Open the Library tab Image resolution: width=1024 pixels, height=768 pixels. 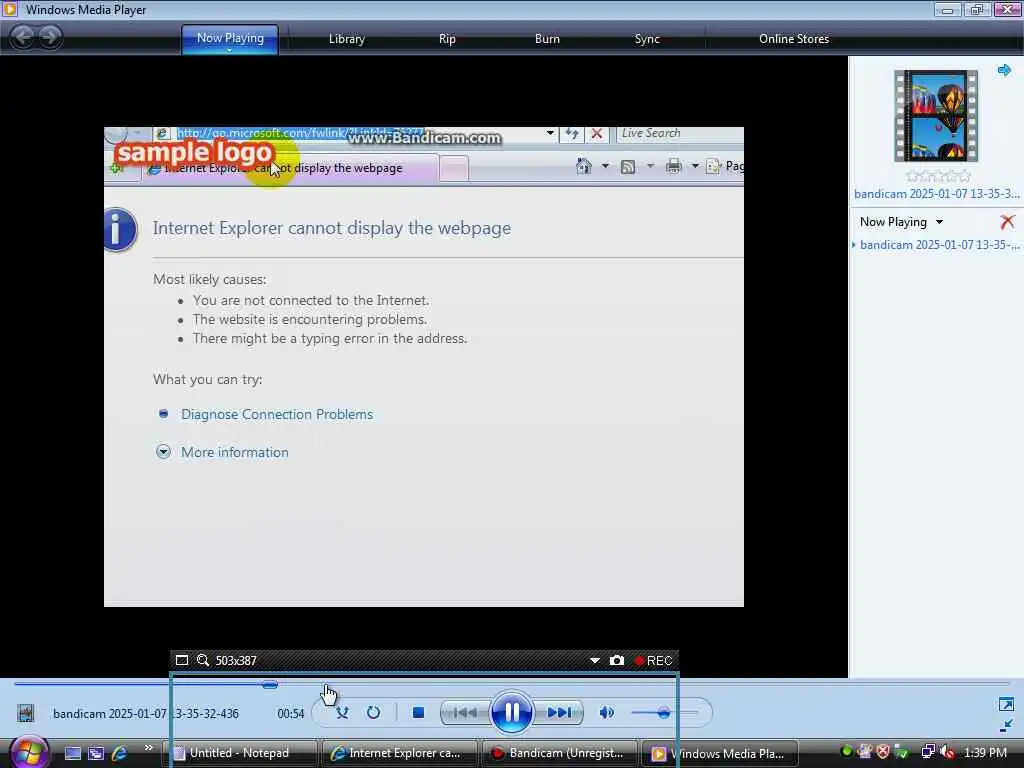347,39
